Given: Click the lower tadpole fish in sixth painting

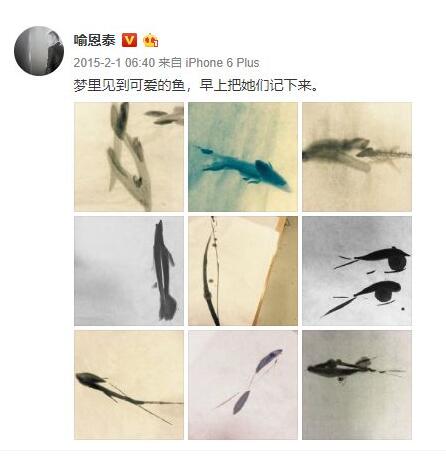Looking at the screenshot, I should click(362, 297).
